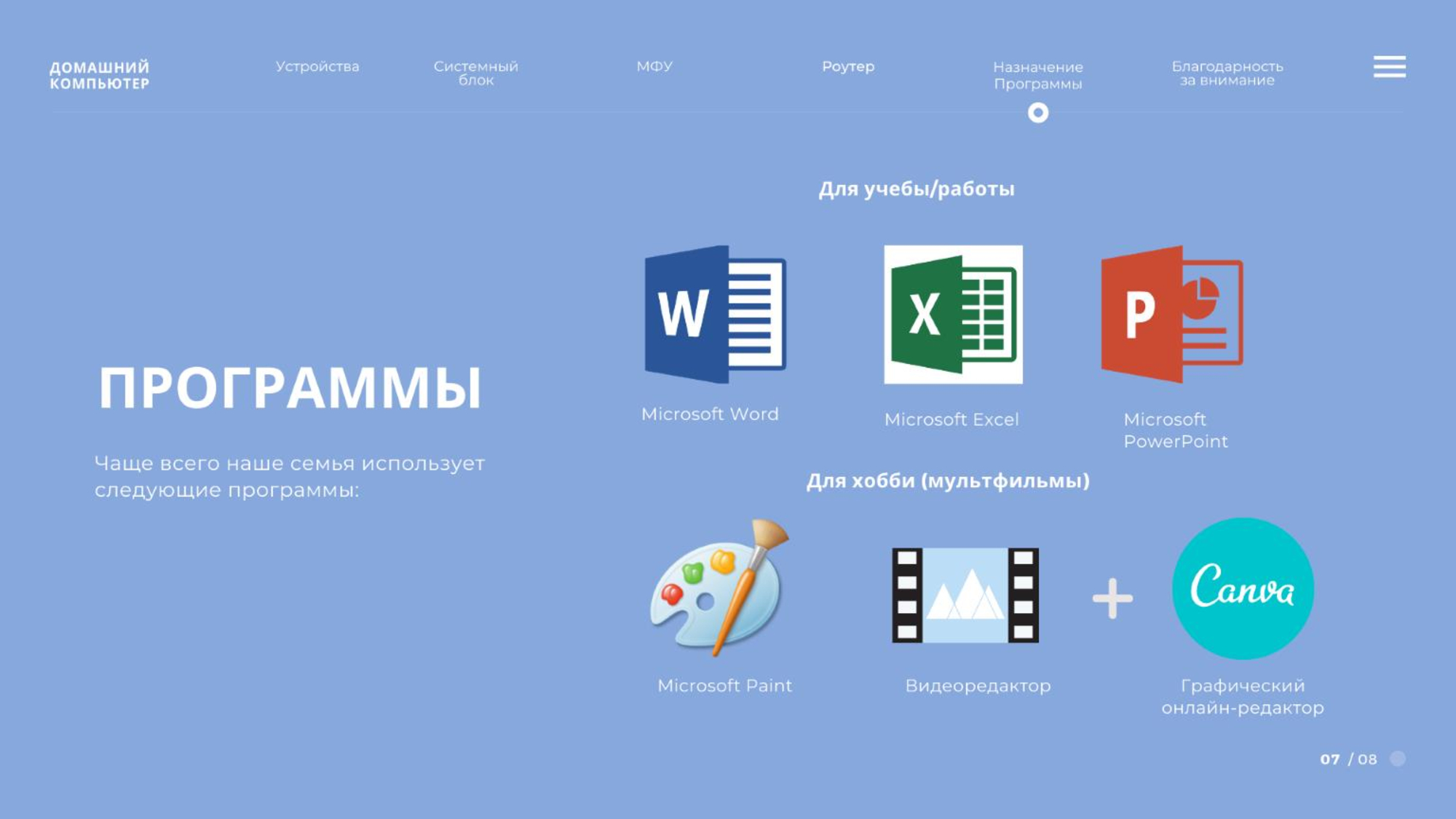Click the Microsoft Paint palette icon

[x=719, y=588]
